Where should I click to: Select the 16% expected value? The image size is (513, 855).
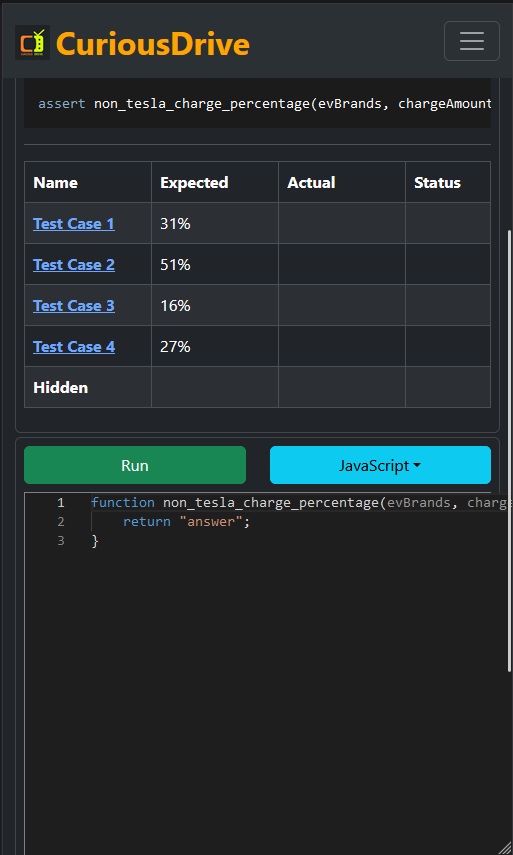(175, 305)
